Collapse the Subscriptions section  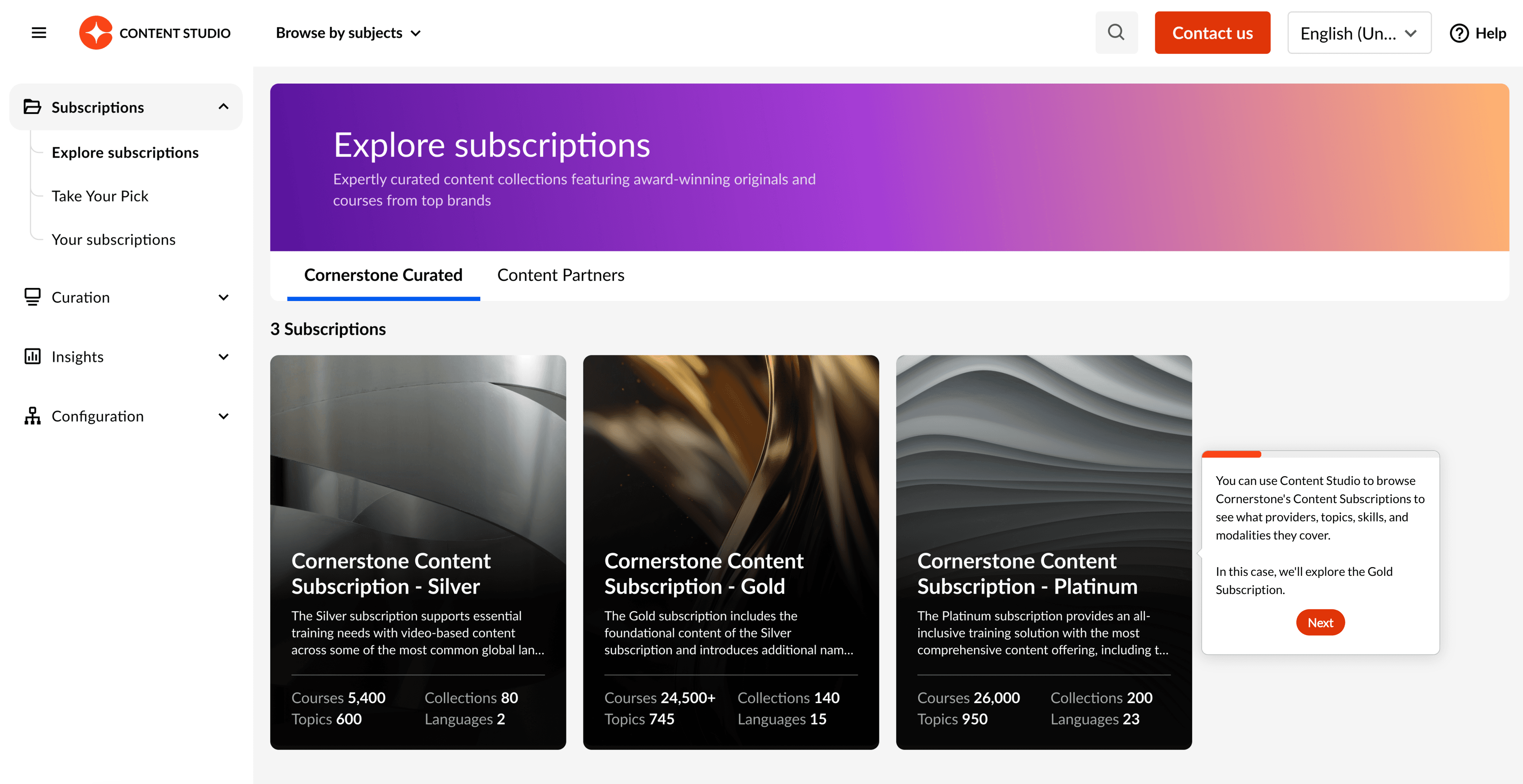[x=223, y=107]
